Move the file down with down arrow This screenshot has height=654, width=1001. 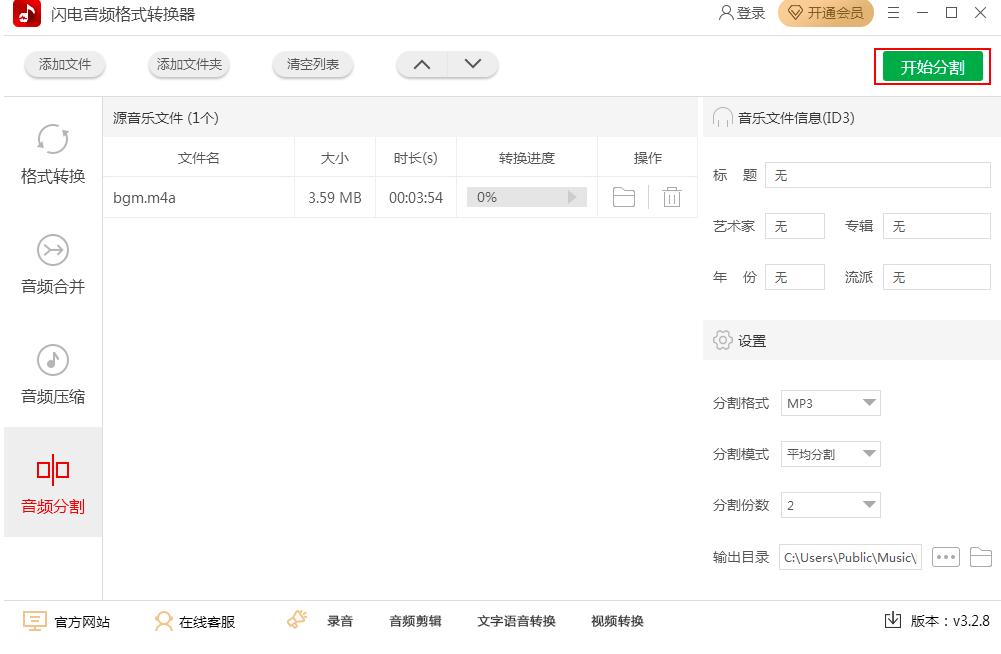click(473, 64)
